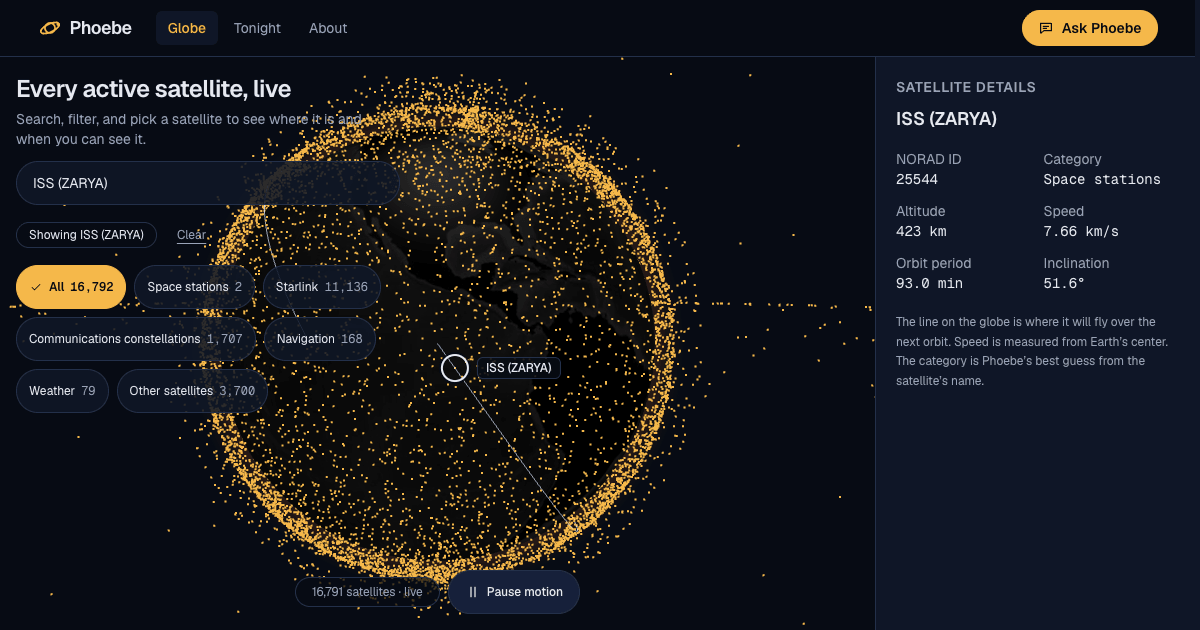This screenshot has width=1200, height=630.
Task: Click the Phoebe planet logo icon
Action: [x=50, y=28]
